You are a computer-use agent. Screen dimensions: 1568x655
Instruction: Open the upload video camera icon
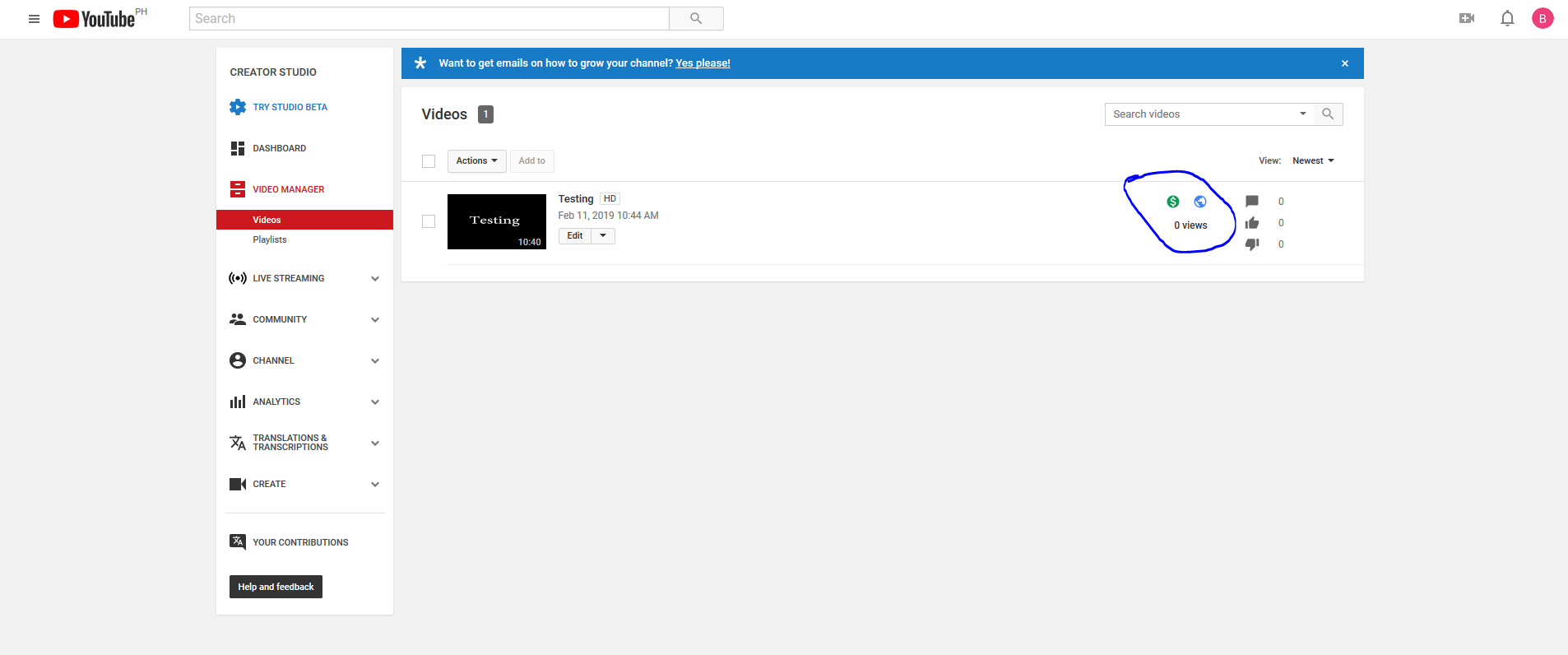click(1467, 18)
